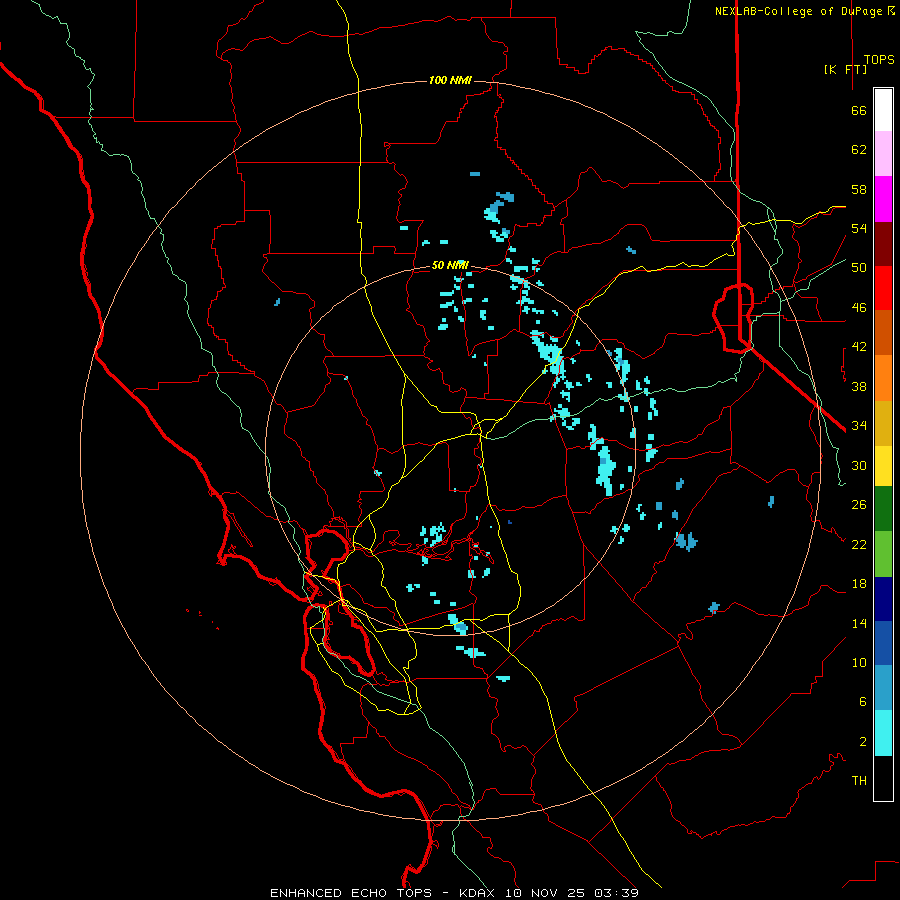Click the legend value 34
This screenshot has width=900, height=900.
point(859,426)
